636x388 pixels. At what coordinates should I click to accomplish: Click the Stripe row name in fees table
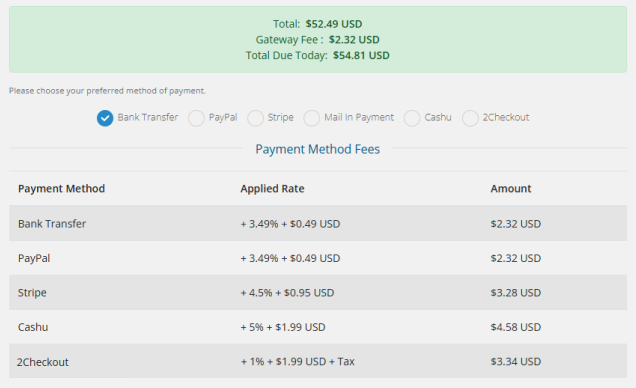coord(32,293)
